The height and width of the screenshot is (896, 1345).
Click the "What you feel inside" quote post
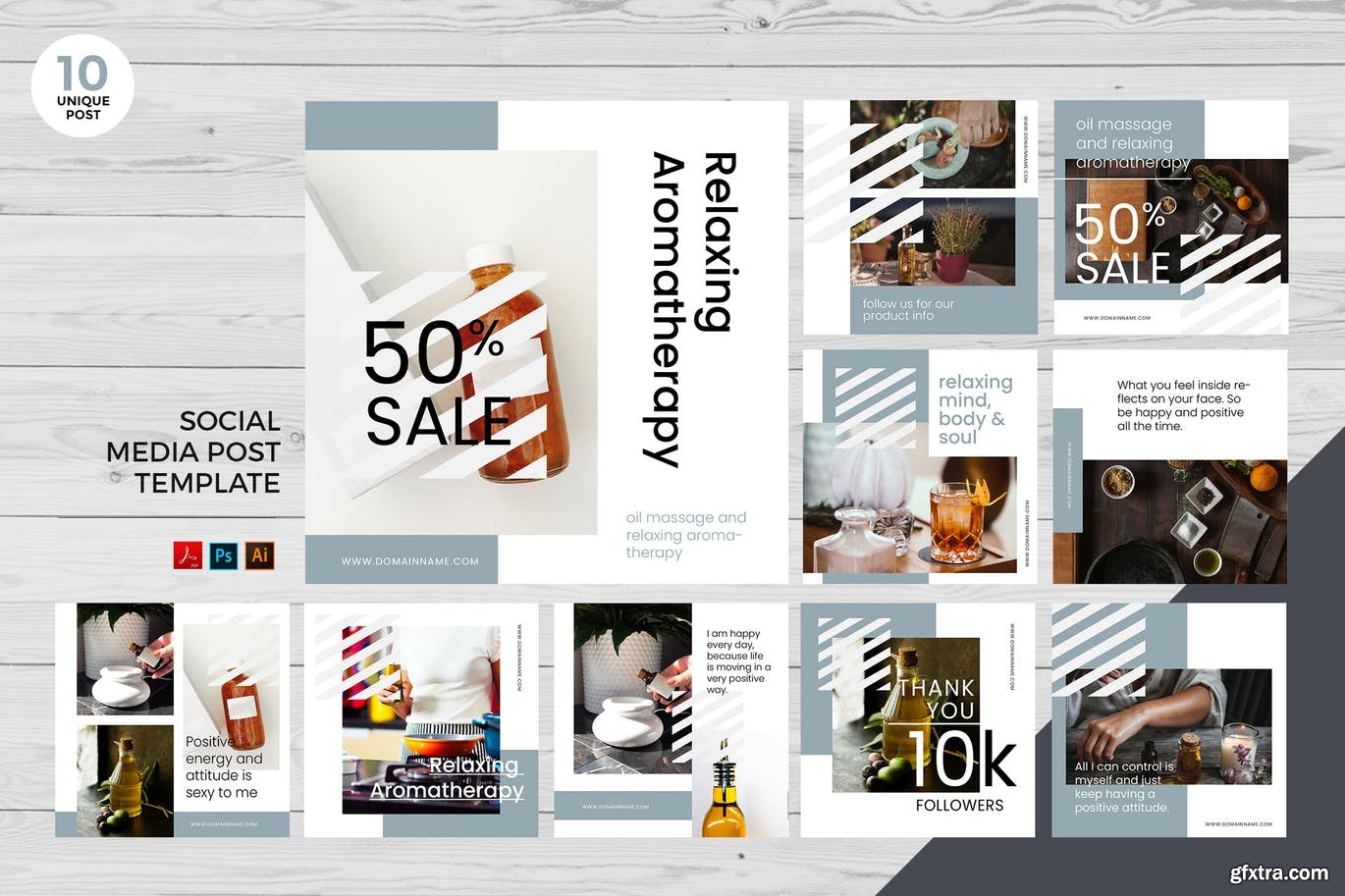1169,466
